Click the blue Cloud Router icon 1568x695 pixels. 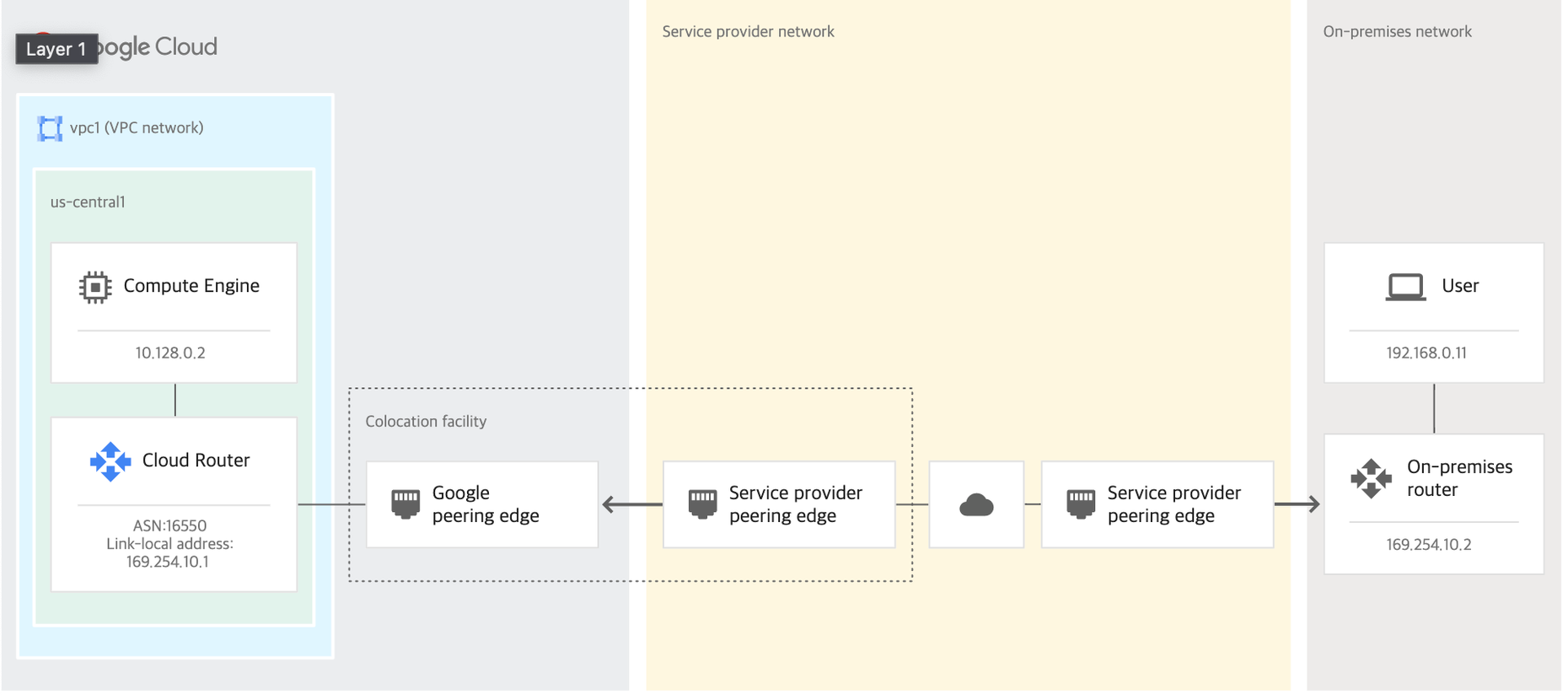[x=110, y=462]
